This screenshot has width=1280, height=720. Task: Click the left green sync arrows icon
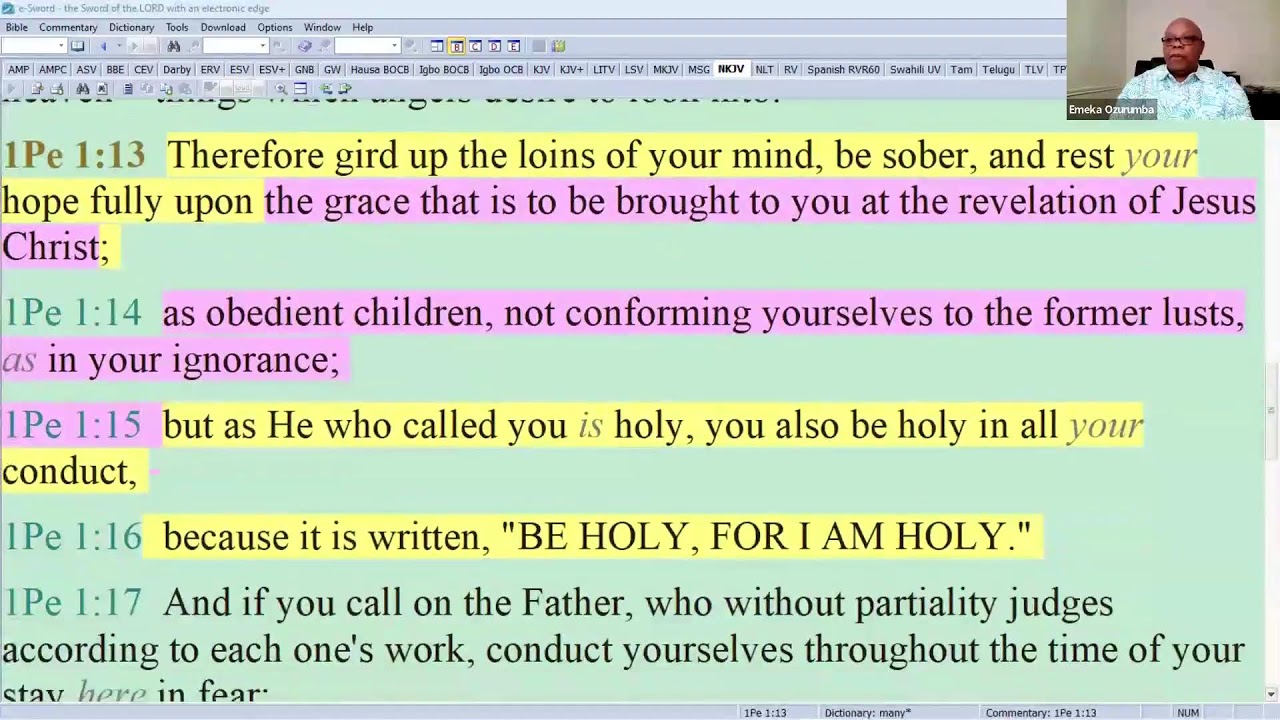tap(326, 88)
